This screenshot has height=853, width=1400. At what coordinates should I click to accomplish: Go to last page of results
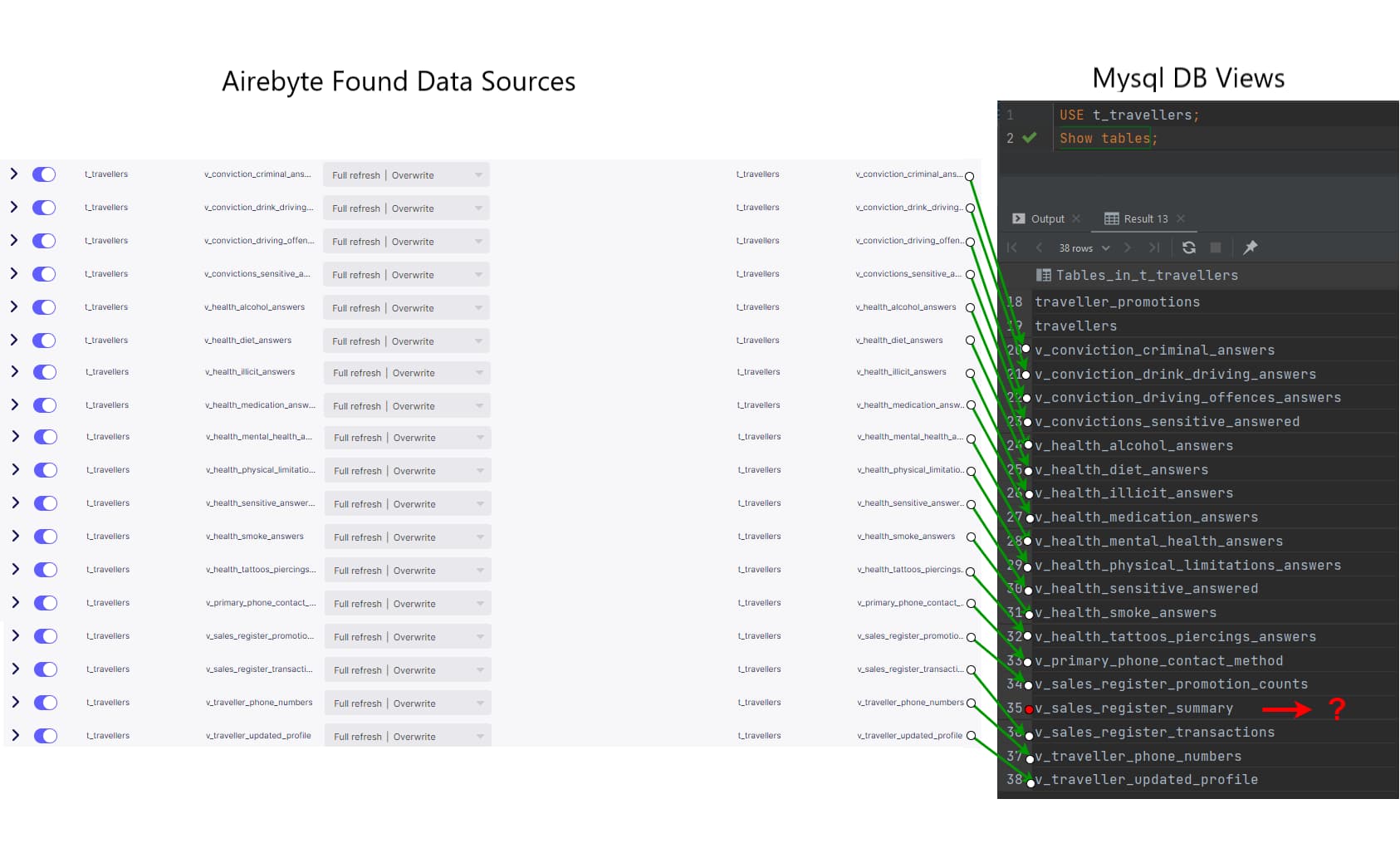coord(1154,248)
